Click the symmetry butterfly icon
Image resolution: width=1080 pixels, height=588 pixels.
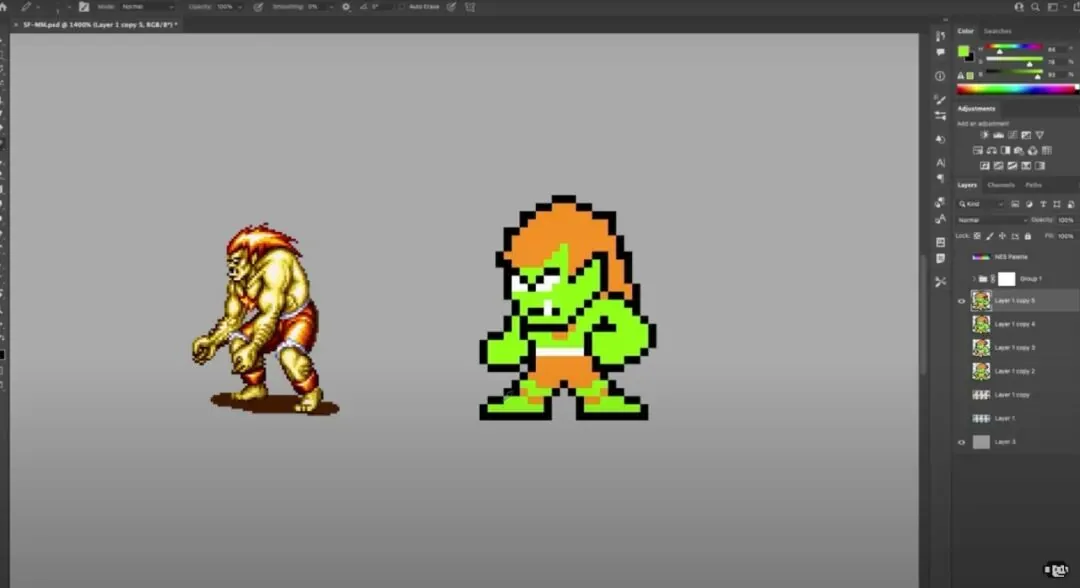click(x=470, y=7)
